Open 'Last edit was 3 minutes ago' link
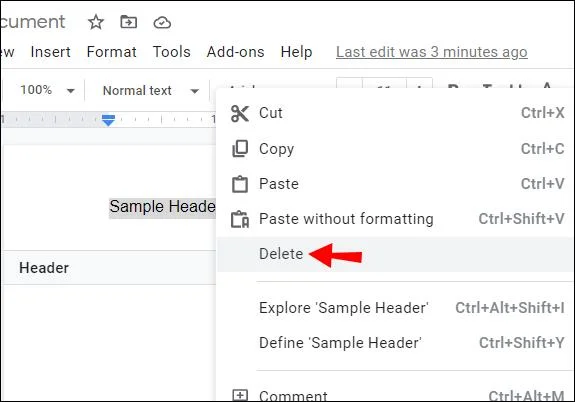Image resolution: width=575 pixels, height=402 pixels. (432, 52)
